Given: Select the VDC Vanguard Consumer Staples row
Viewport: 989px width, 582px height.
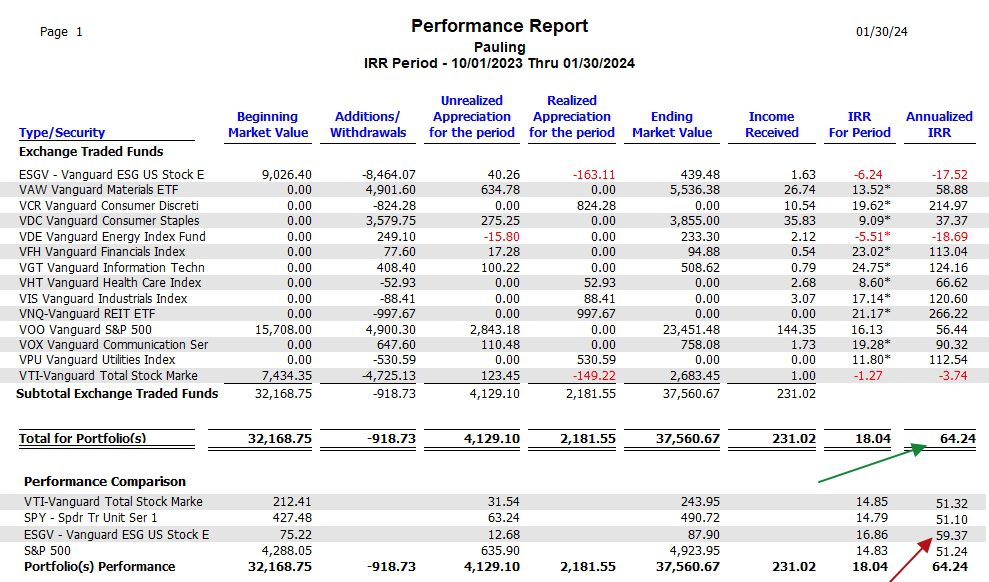Looking at the screenshot, I should click(494, 221).
